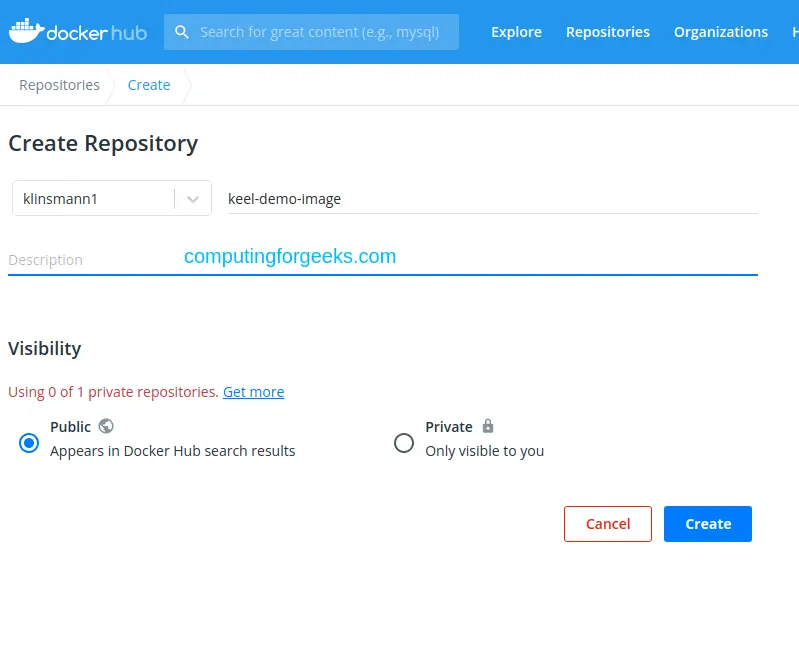The height and width of the screenshot is (658, 799).
Task: Click 'Using 0 of 1 private repositories' text
Action: (x=113, y=391)
